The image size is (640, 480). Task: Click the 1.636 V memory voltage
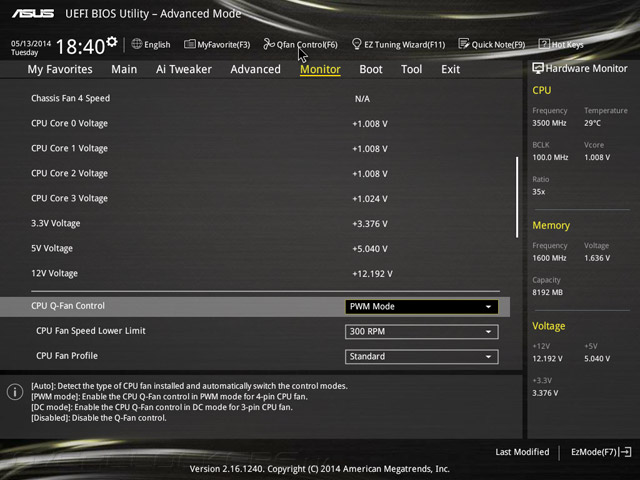[x=597, y=258]
